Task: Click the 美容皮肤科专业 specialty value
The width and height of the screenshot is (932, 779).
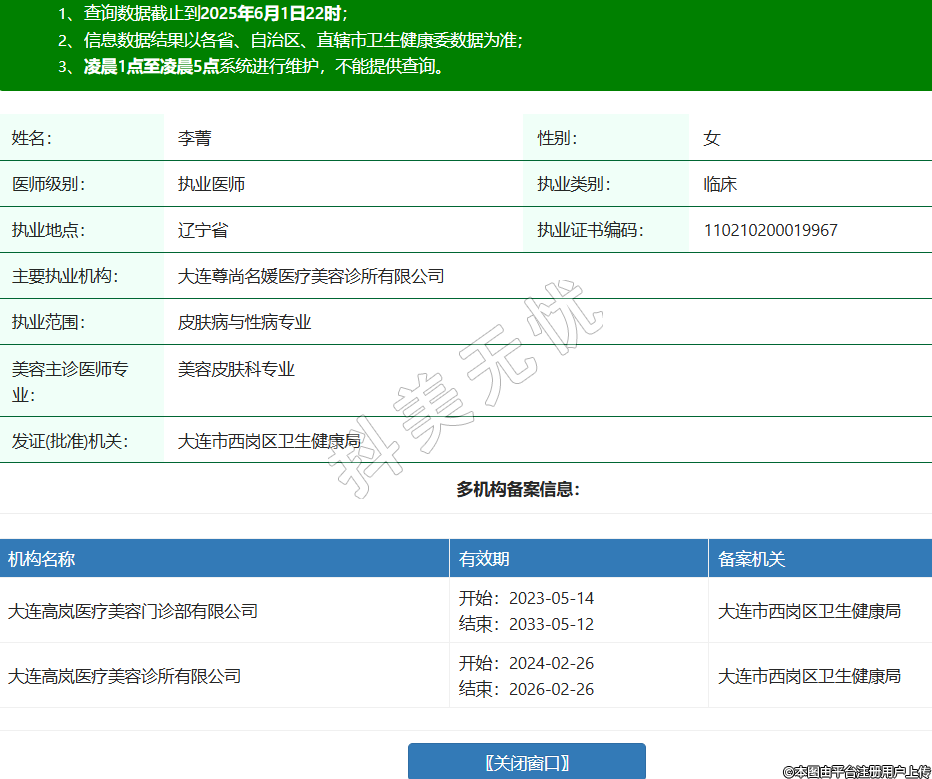Action: [236, 369]
